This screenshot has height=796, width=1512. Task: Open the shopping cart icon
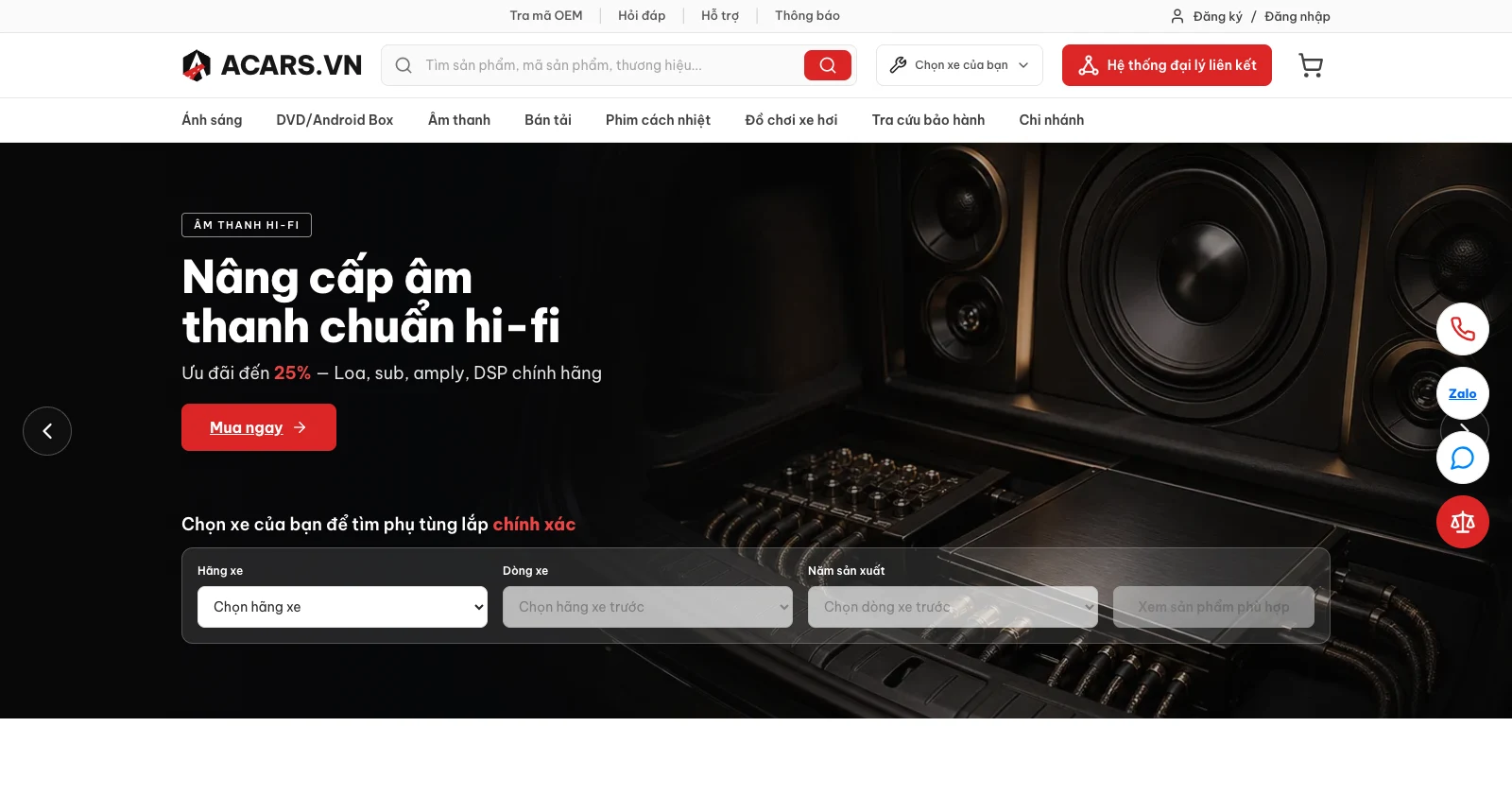click(1311, 65)
